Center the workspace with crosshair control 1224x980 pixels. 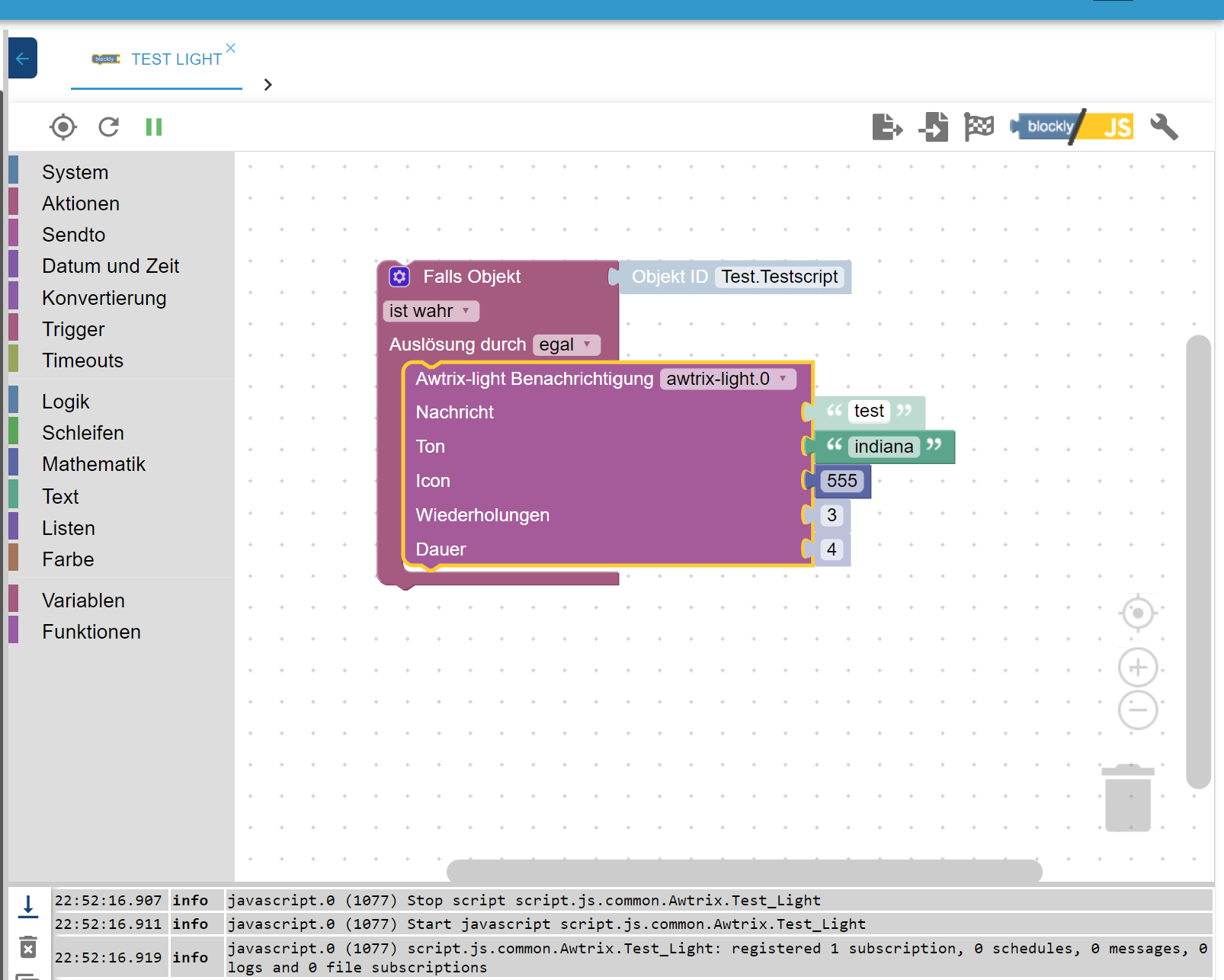coord(1138,613)
